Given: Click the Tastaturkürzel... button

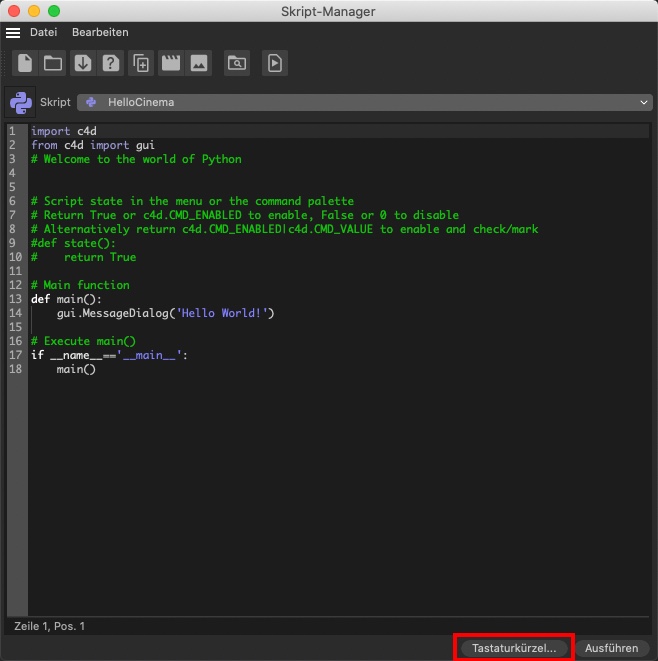Looking at the screenshot, I should pos(514,648).
